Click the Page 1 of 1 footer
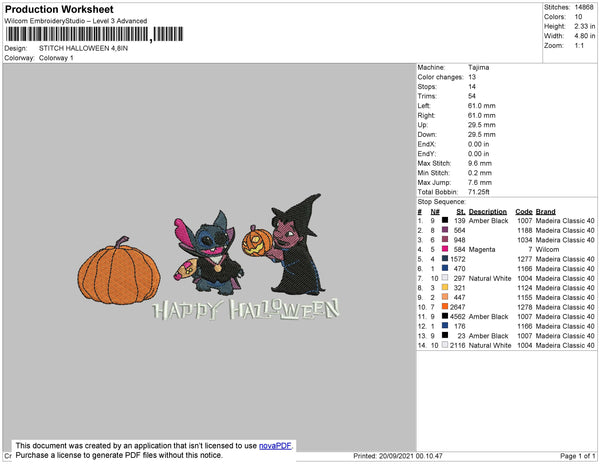 point(577,456)
